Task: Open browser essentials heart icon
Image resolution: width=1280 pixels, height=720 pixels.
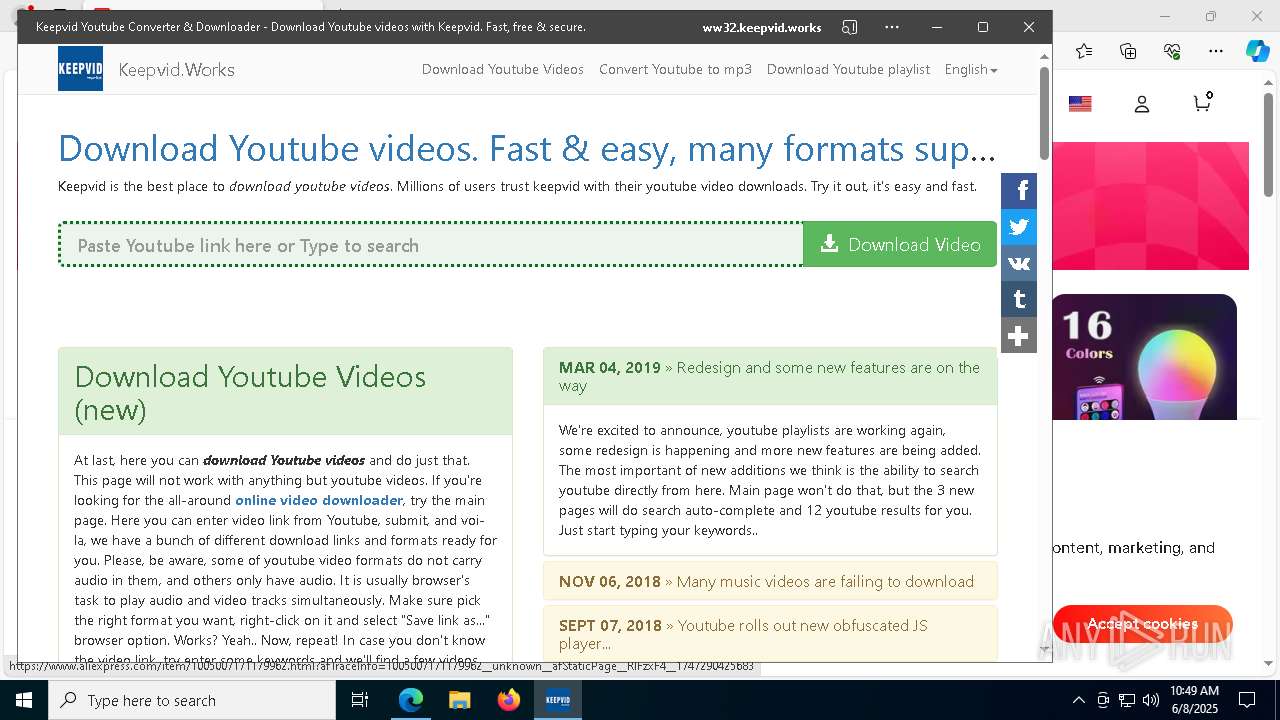Action: pyautogui.click(x=1172, y=51)
